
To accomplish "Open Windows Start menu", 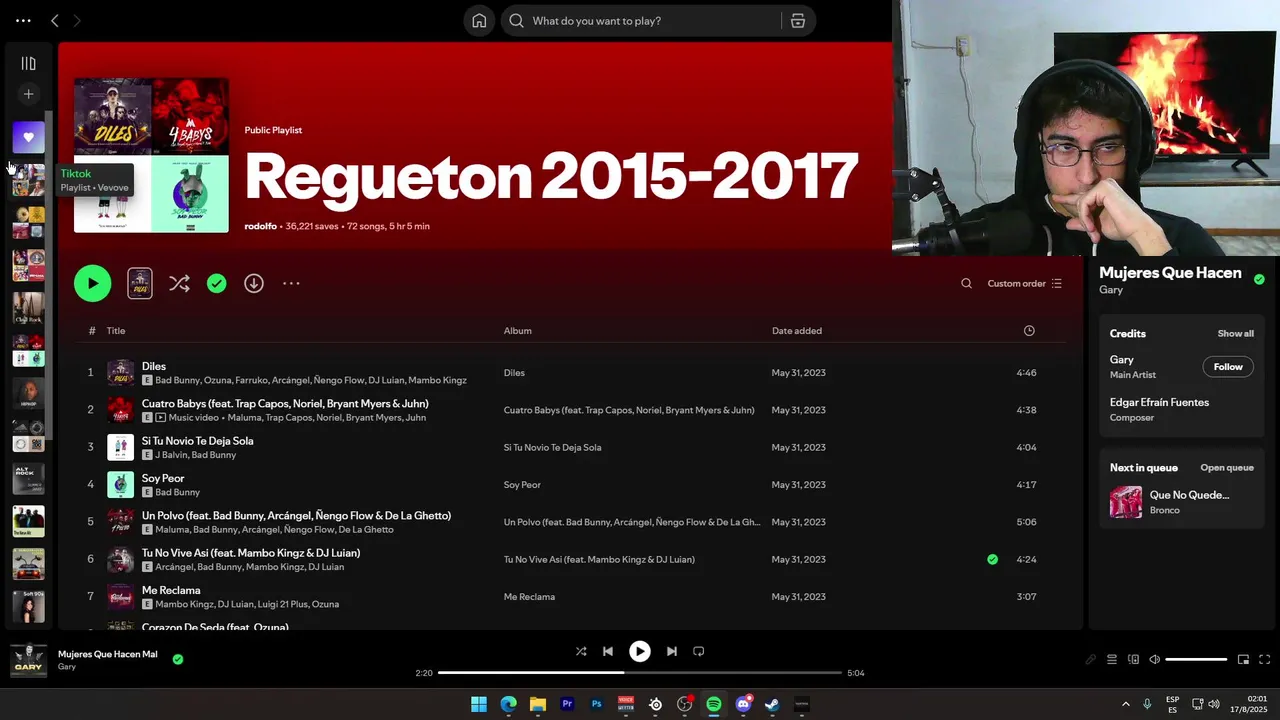I will click(x=479, y=704).
